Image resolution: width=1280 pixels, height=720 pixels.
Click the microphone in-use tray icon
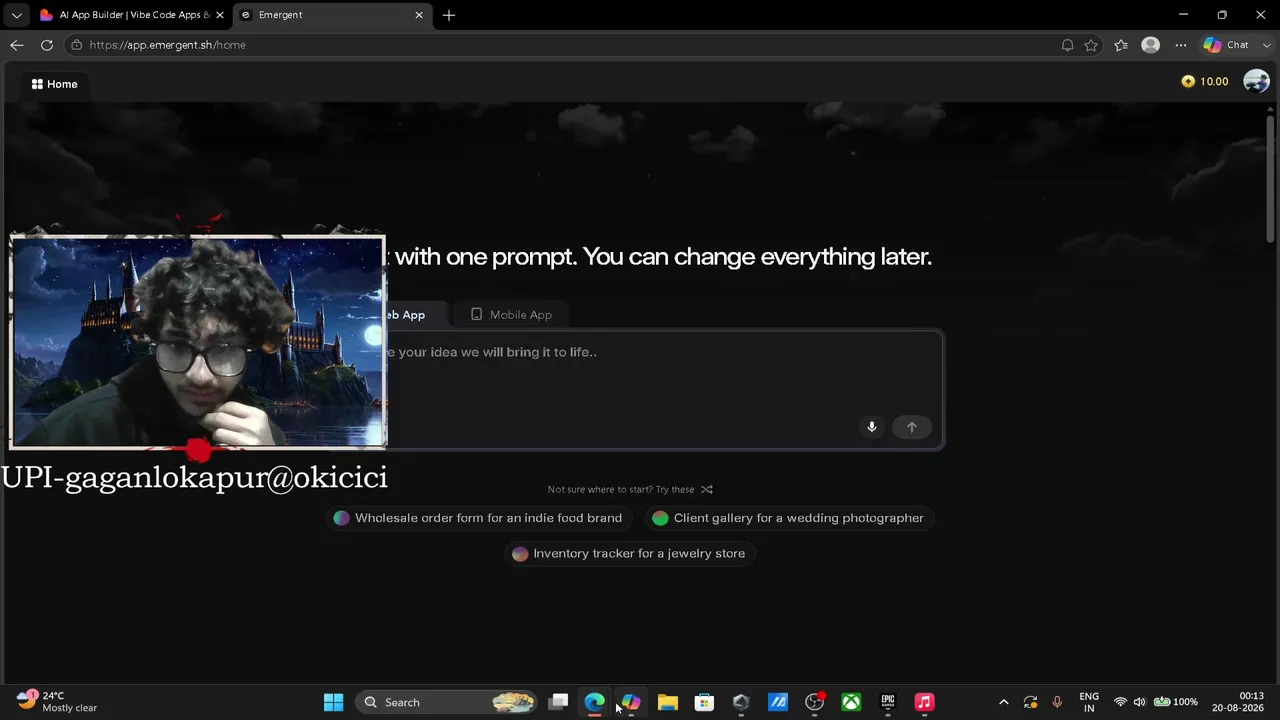tap(1057, 702)
